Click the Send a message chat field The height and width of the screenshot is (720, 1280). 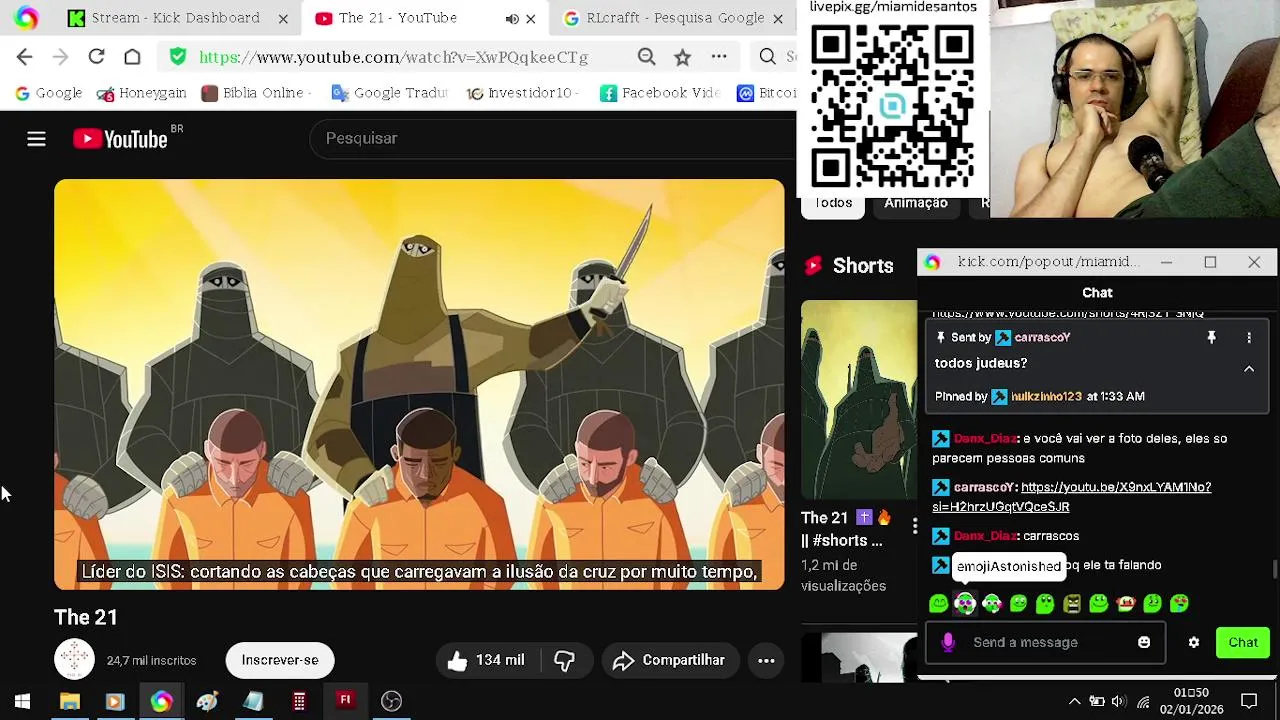tap(1045, 642)
